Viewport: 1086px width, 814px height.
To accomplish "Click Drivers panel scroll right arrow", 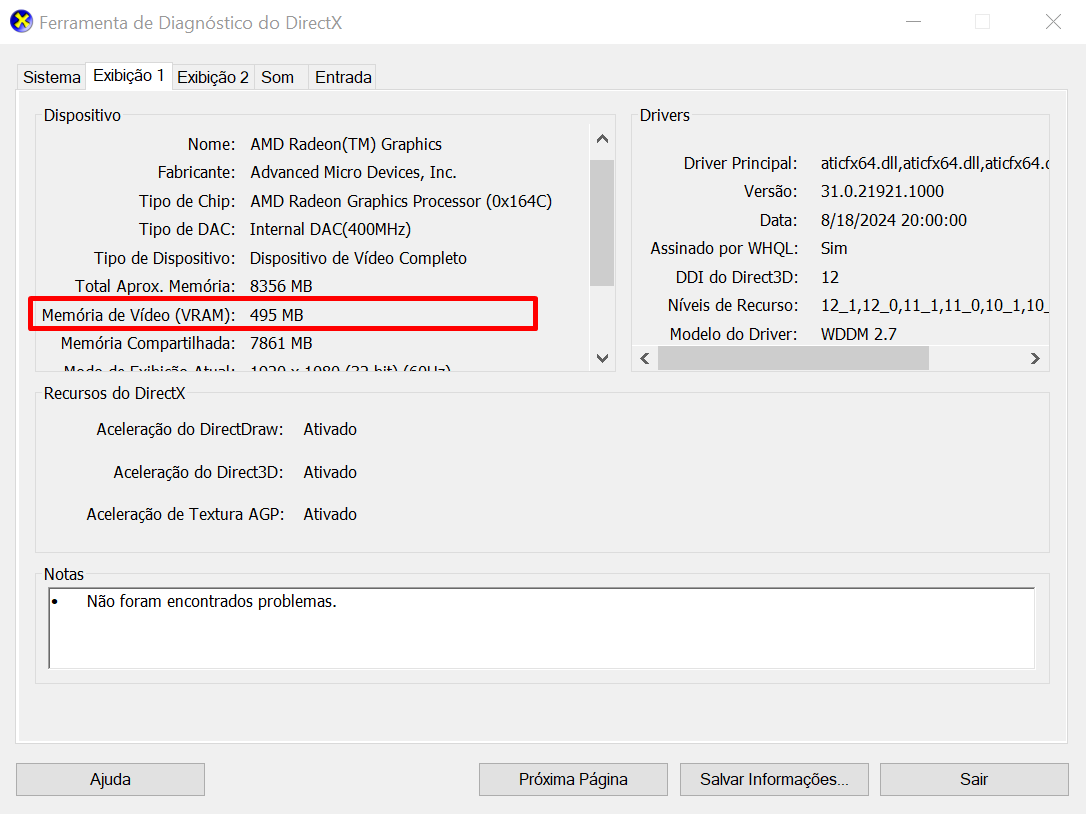I will (1035, 358).
